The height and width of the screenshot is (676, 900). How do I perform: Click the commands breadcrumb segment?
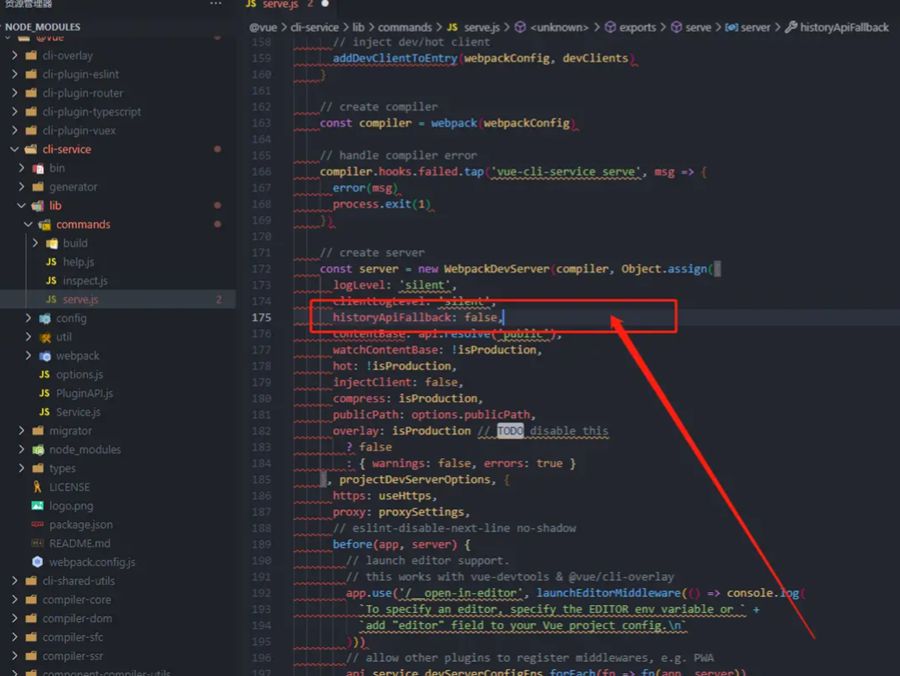click(x=404, y=28)
